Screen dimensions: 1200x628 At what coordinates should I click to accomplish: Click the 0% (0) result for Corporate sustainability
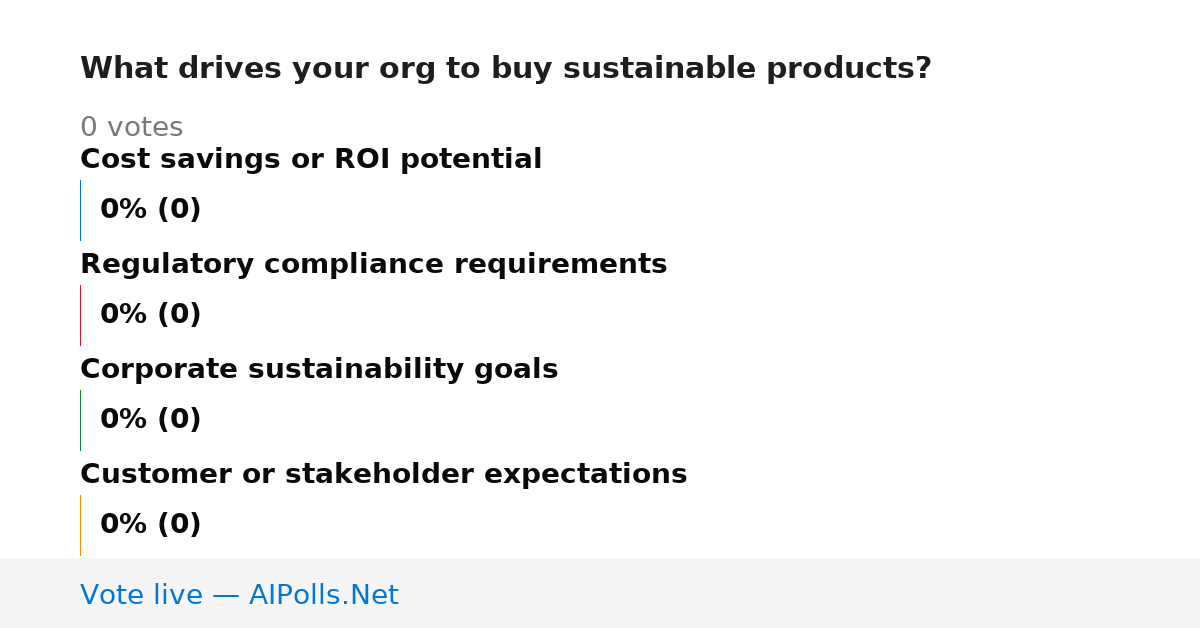point(150,420)
